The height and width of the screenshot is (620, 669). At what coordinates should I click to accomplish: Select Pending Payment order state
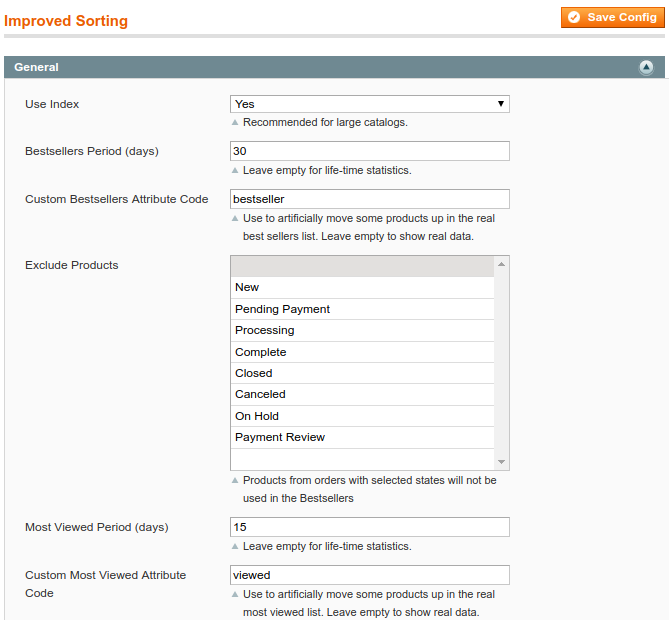click(362, 309)
